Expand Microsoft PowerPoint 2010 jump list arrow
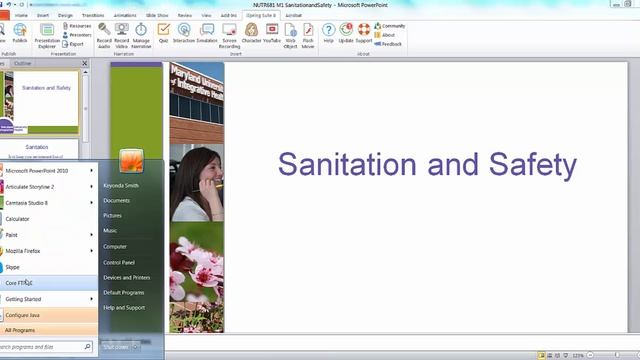Screen dimensions: 640x360 (91, 171)
